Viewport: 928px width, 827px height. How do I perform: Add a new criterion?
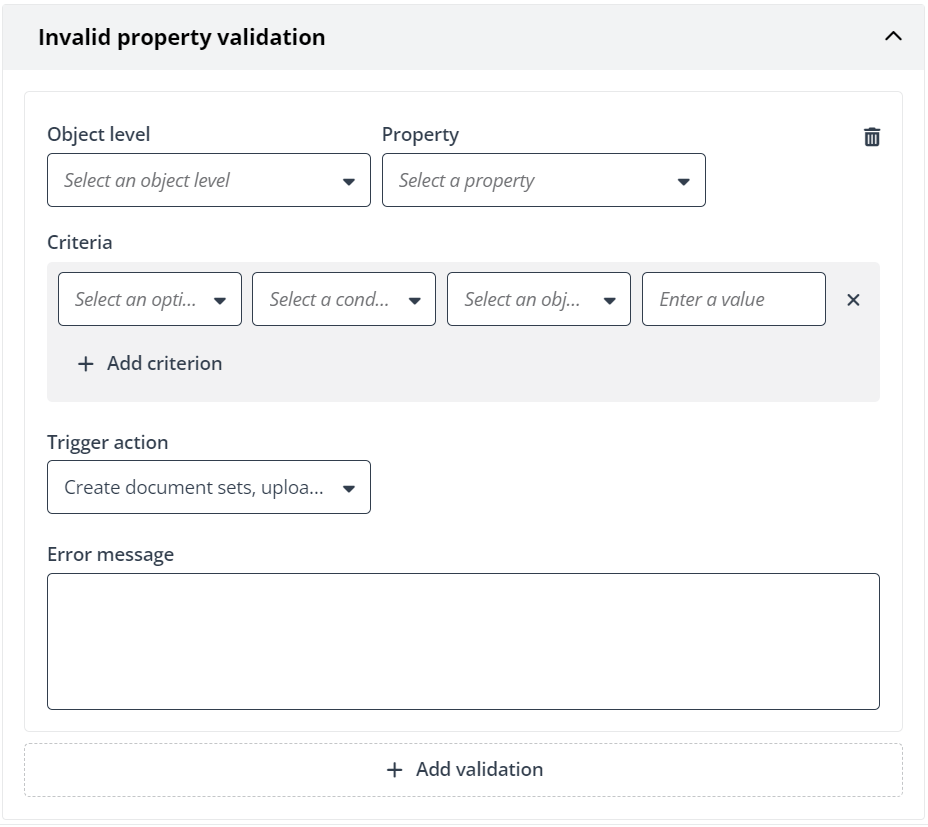150,363
